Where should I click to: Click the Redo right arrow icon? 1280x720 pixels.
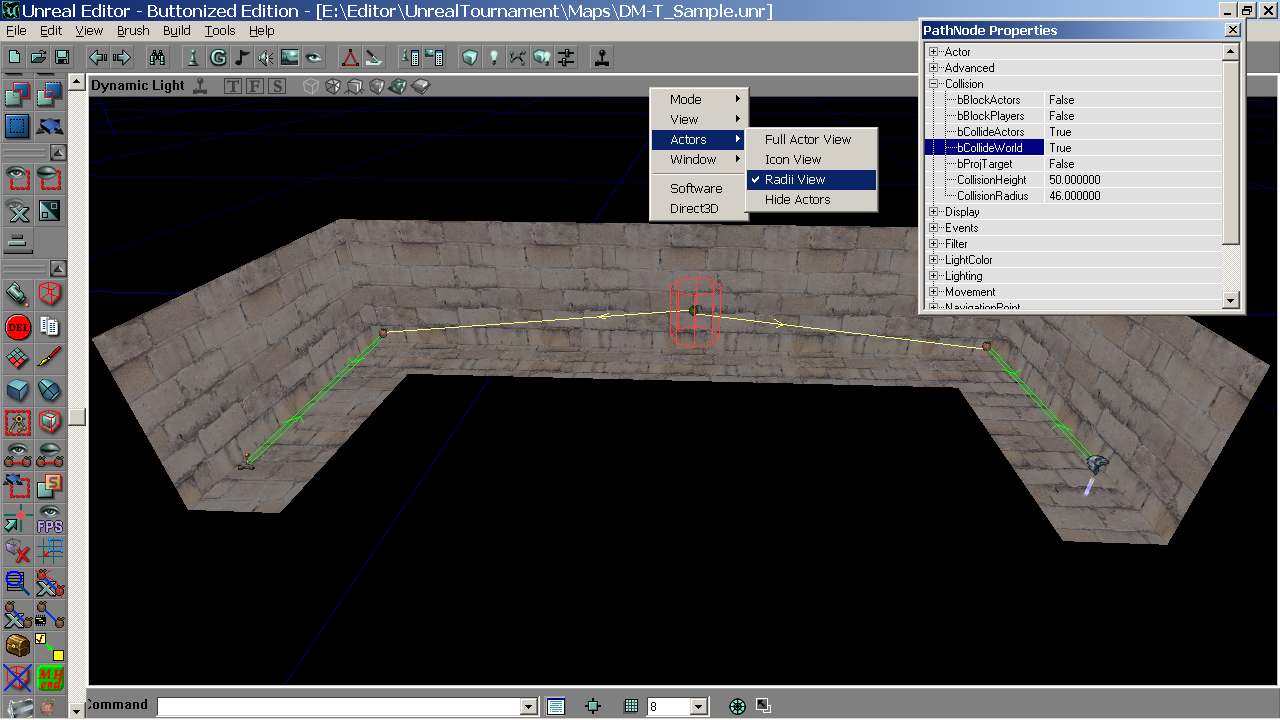click(122, 57)
